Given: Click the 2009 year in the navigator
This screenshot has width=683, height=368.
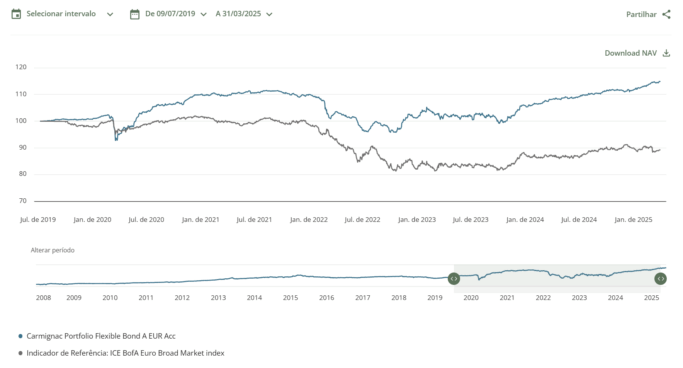Looking at the screenshot, I should coord(74,298).
